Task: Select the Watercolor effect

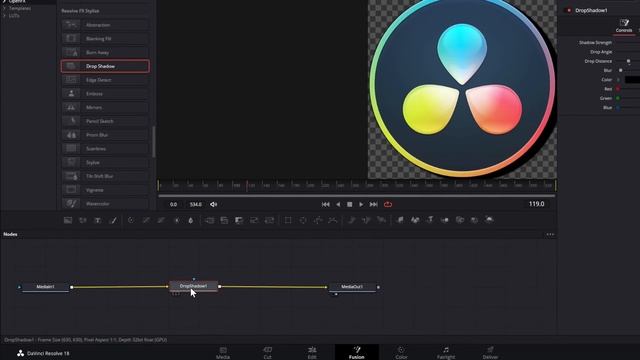Action: click(x=105, y=204)
